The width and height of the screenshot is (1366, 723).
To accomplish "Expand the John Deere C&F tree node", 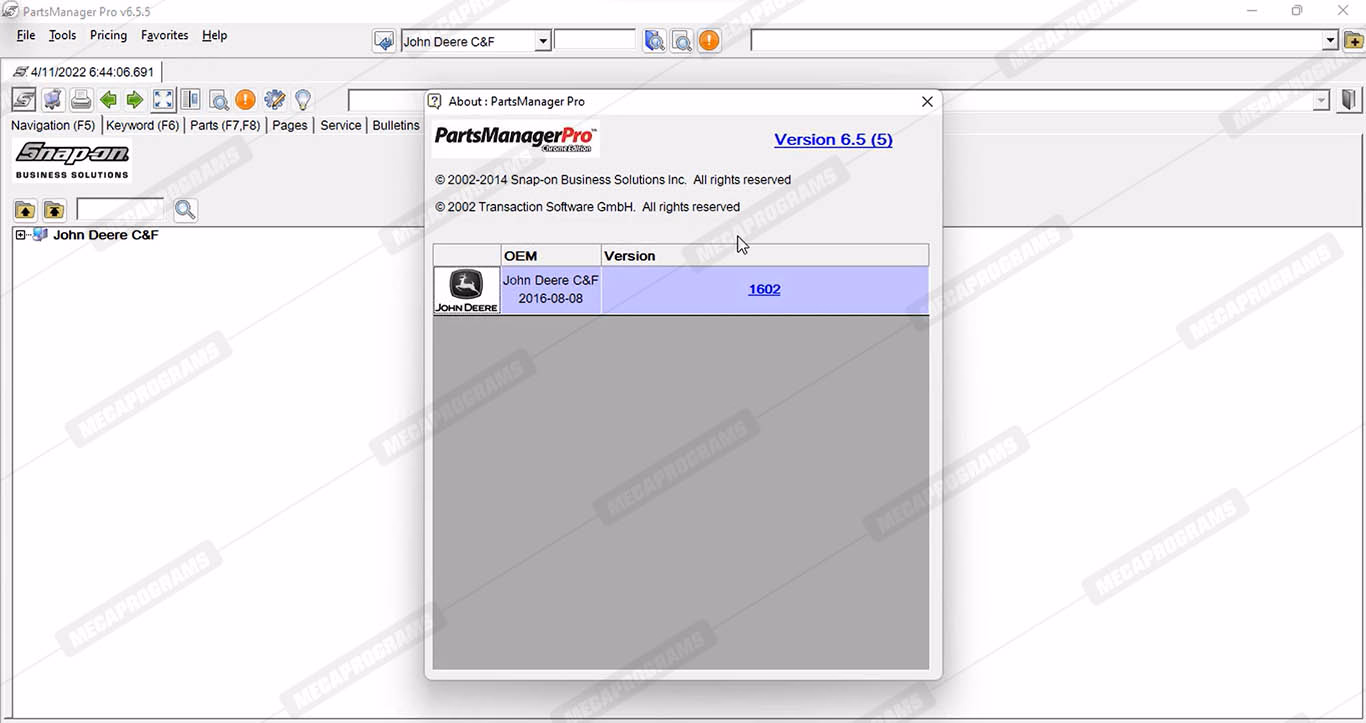I will (x=20, y=235).
